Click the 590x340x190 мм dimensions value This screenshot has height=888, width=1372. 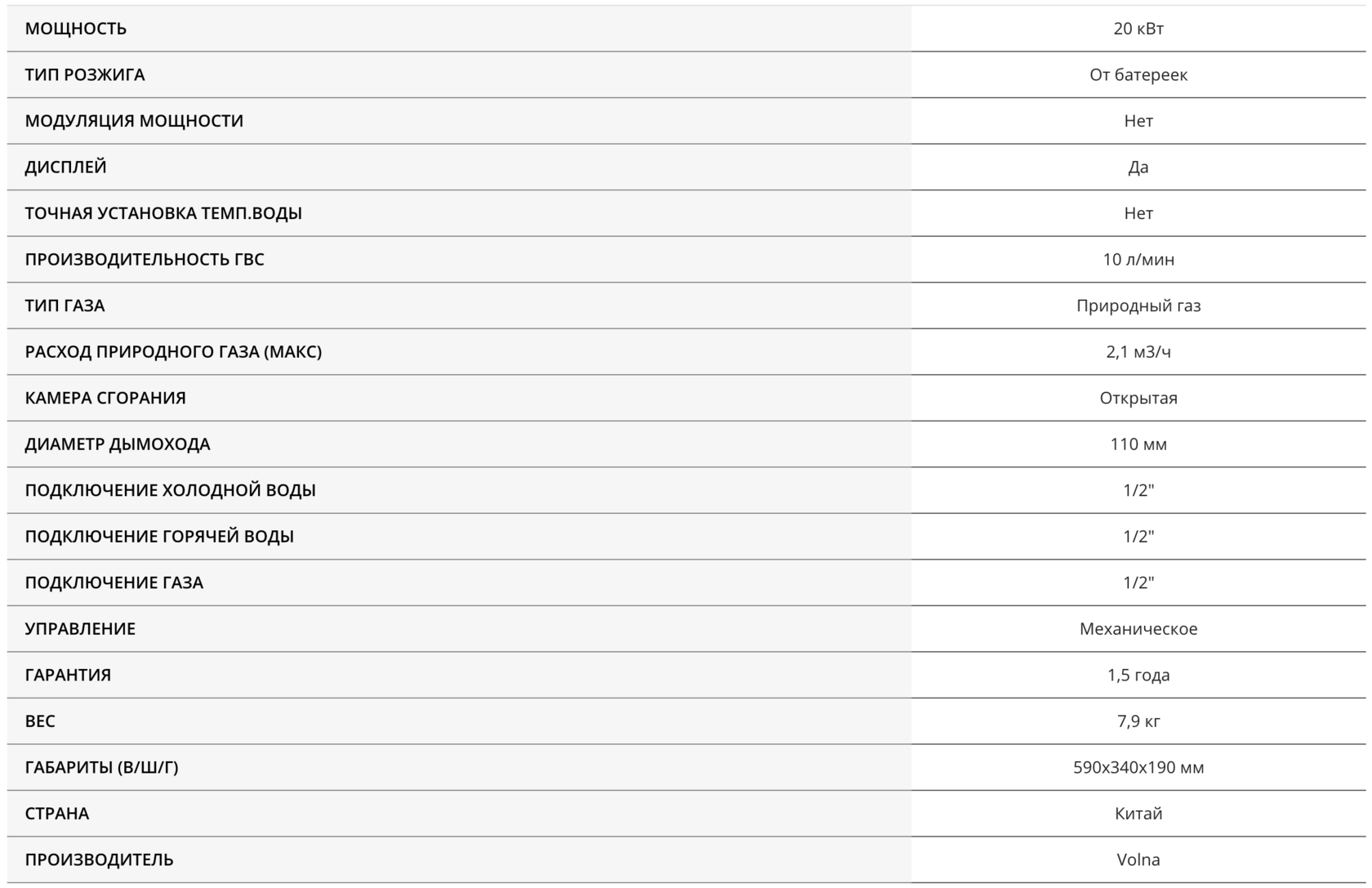(x=1138, y=767)
